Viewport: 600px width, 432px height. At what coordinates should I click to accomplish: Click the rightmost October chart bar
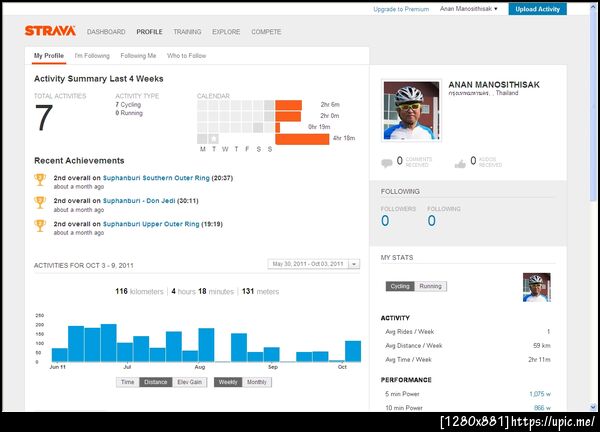tap(353, 351)
